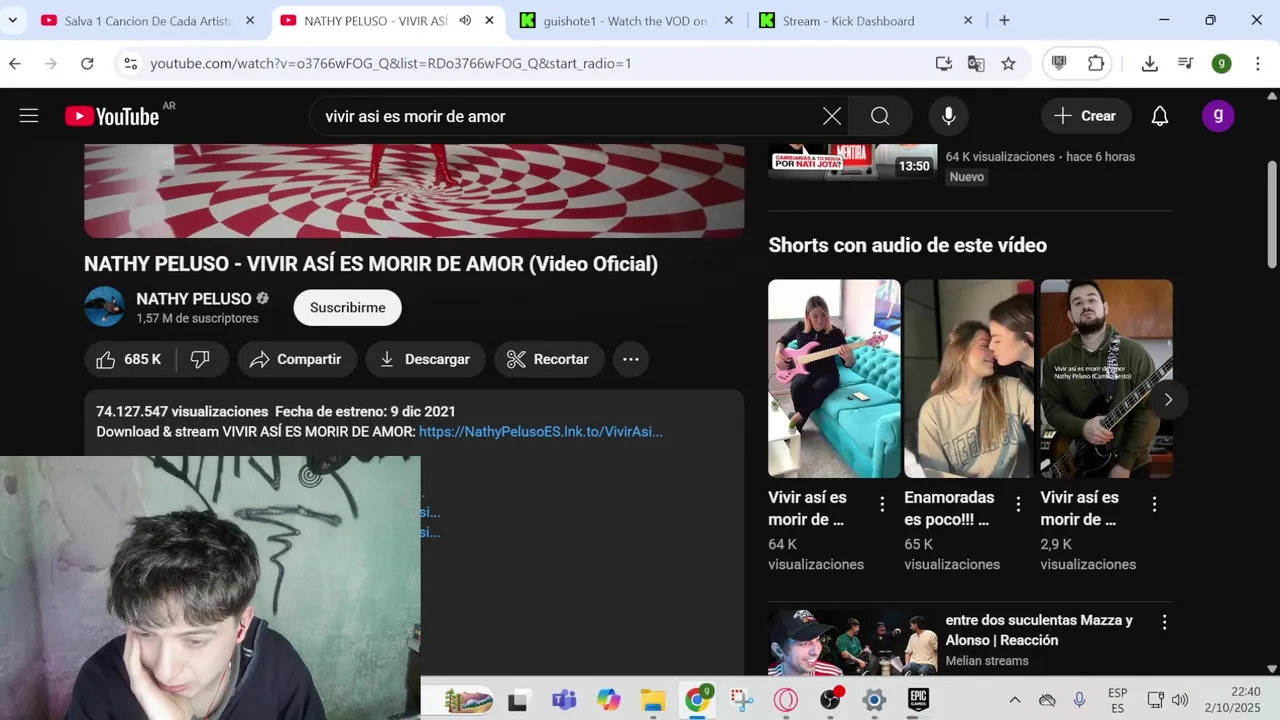Share the video with Compartir

tap(296, 359)
